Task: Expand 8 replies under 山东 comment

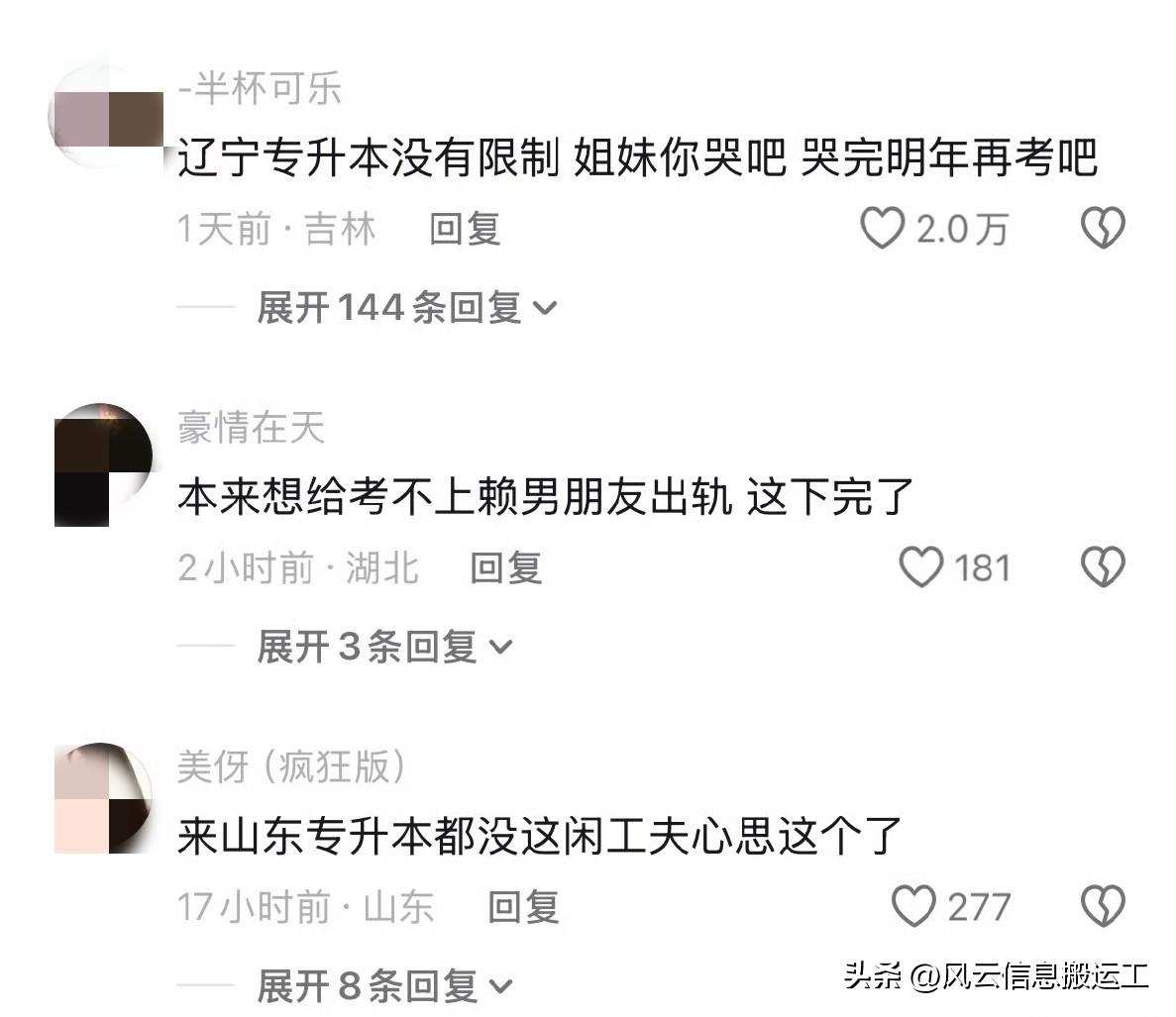Action: coord(384,985)
